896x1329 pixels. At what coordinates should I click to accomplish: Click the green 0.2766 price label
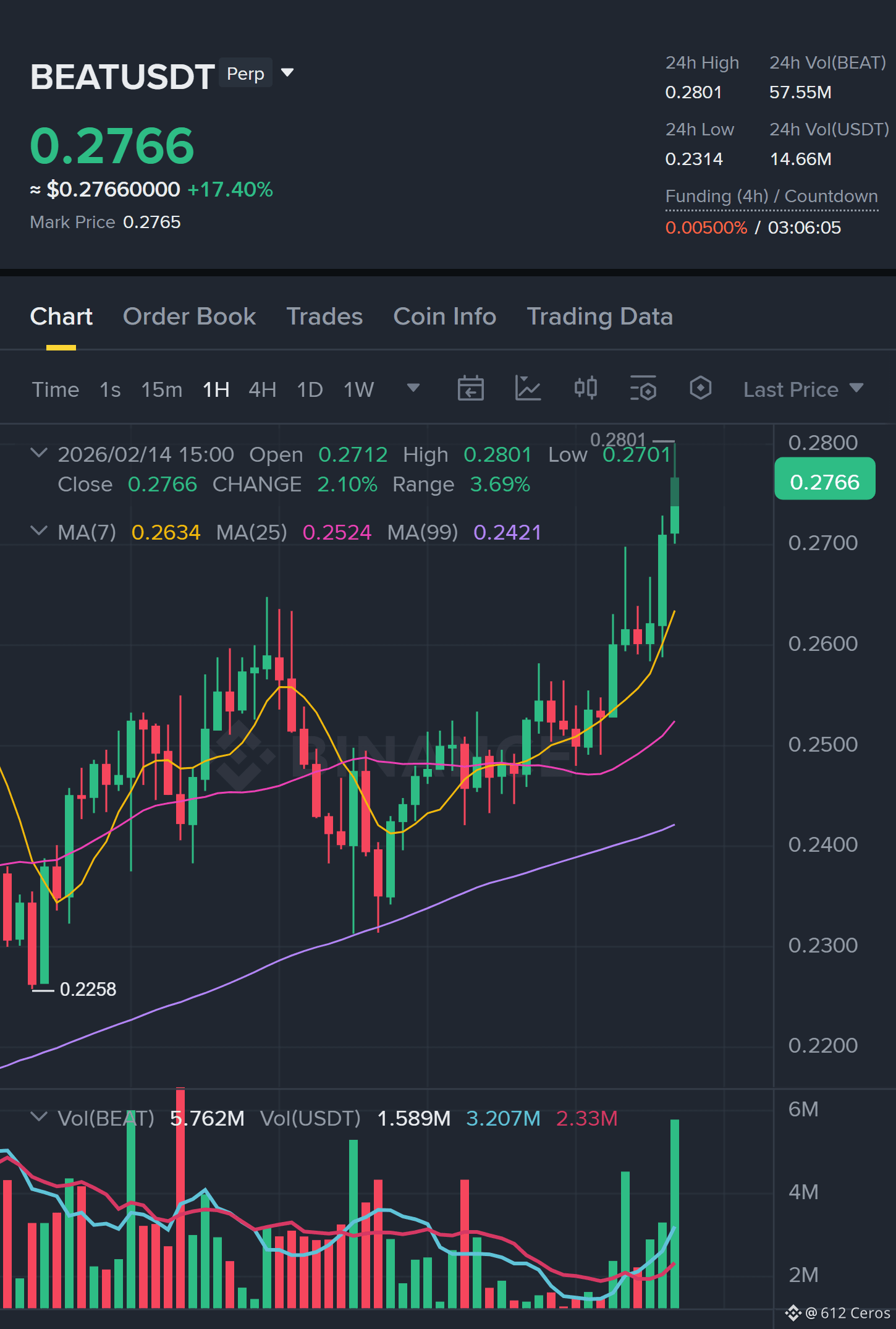825,482
